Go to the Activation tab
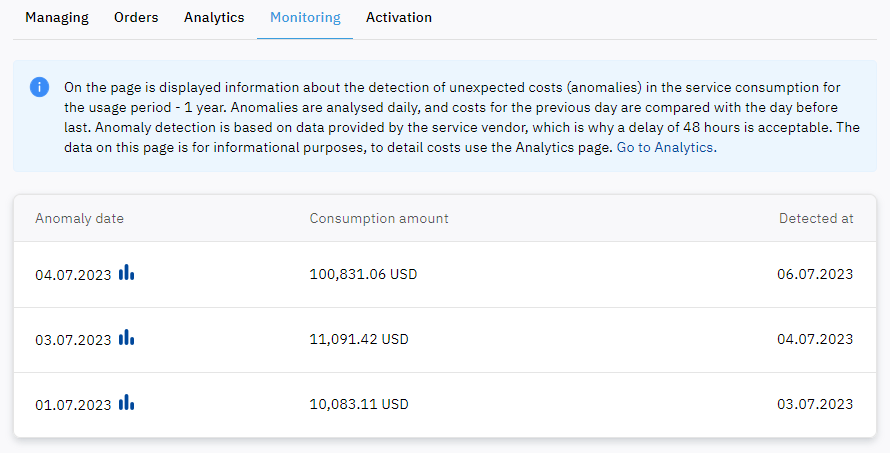This screenshot has width=890, height=453. pos(399,18)
